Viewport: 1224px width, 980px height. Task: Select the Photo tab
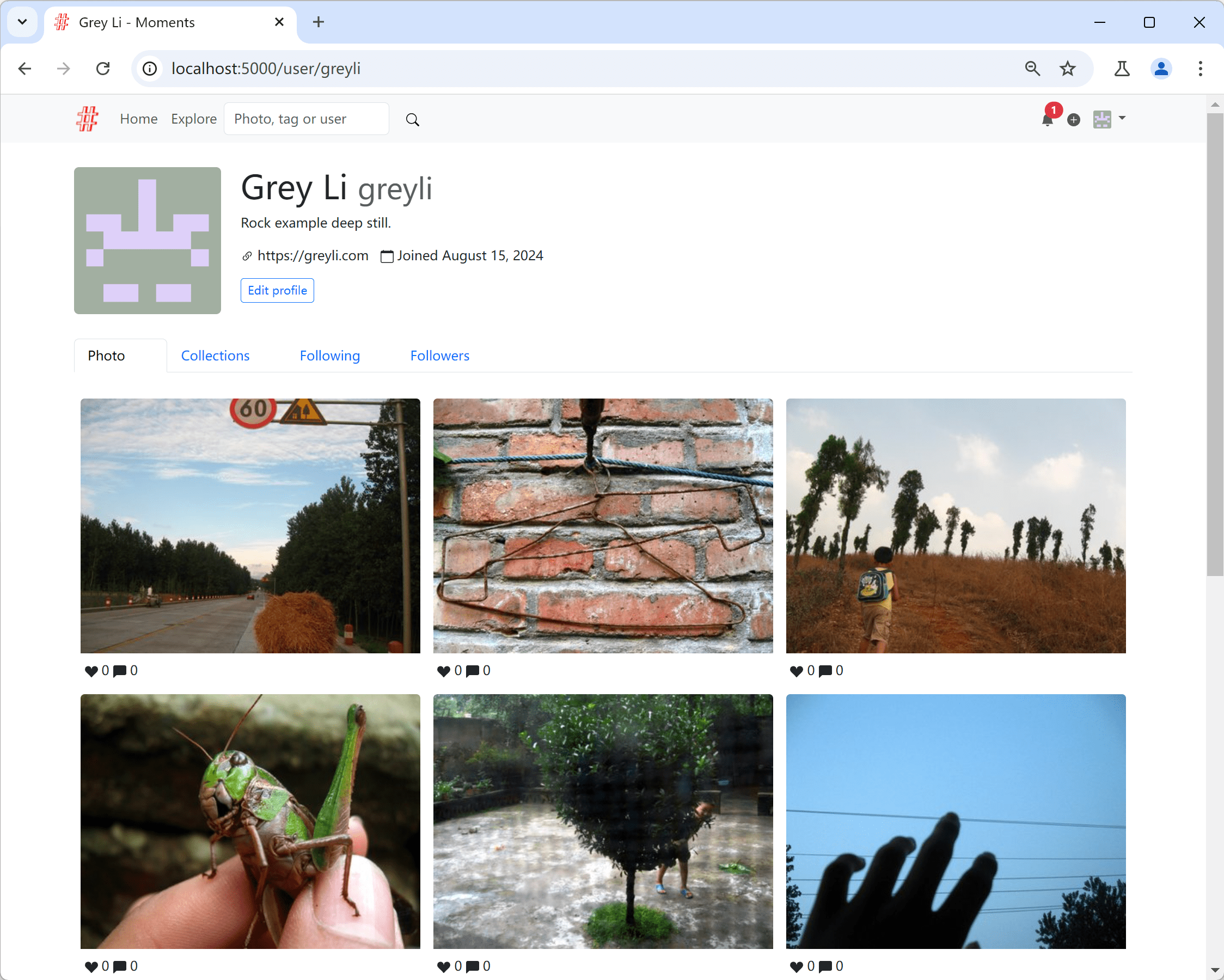pyautogui.click(x=120, y=356)
